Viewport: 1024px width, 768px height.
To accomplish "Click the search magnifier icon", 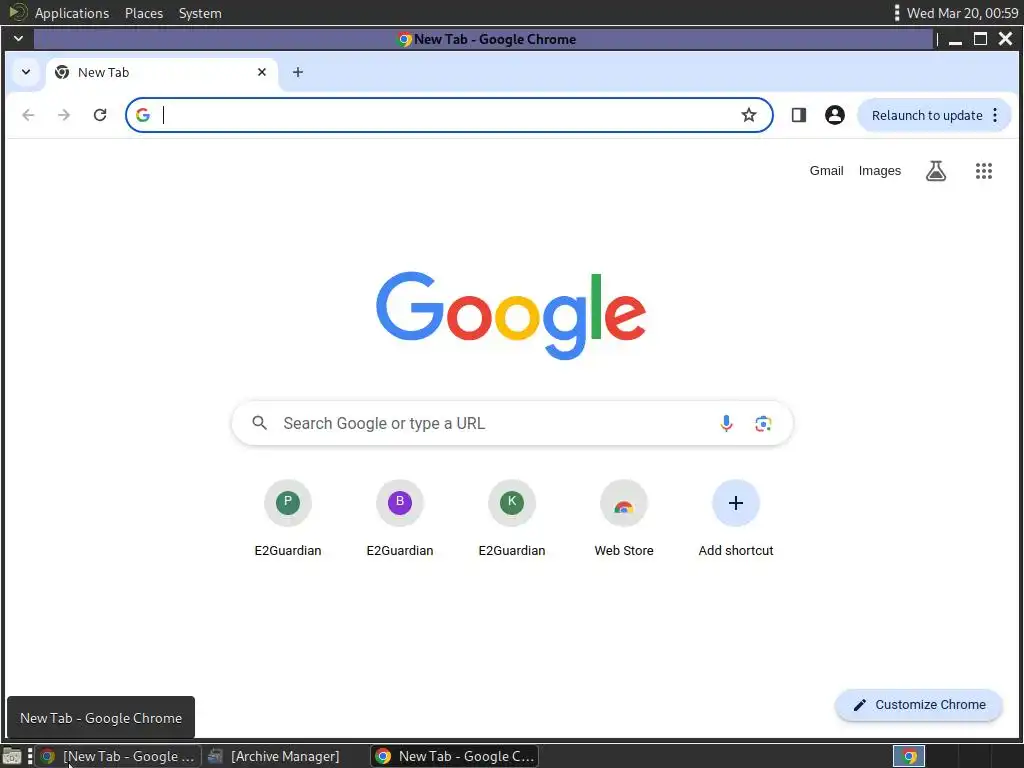I will tap(259, 423).
